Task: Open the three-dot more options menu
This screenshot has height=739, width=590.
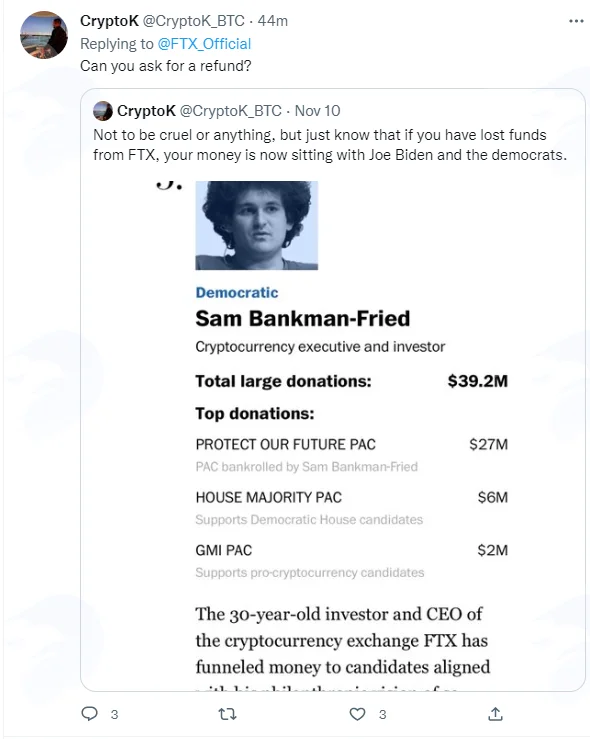Action: (x=576, y=21)
